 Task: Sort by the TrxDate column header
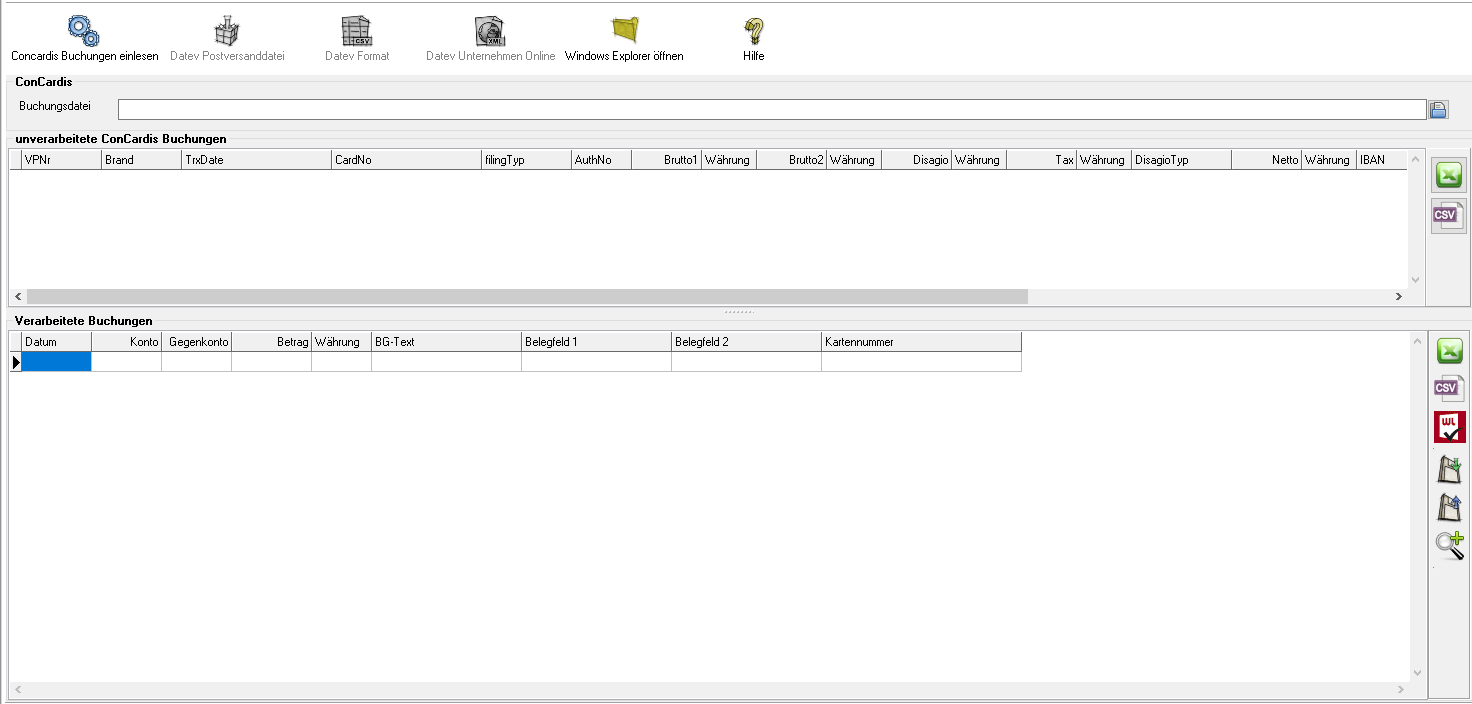pos(256,160)
